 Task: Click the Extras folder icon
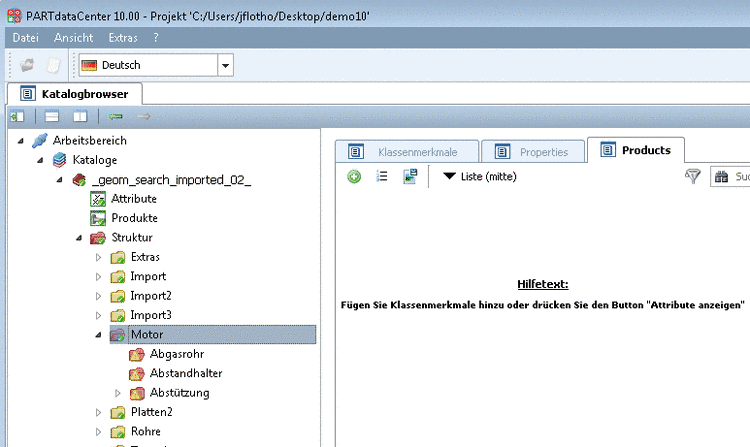(x=118, y=258)
